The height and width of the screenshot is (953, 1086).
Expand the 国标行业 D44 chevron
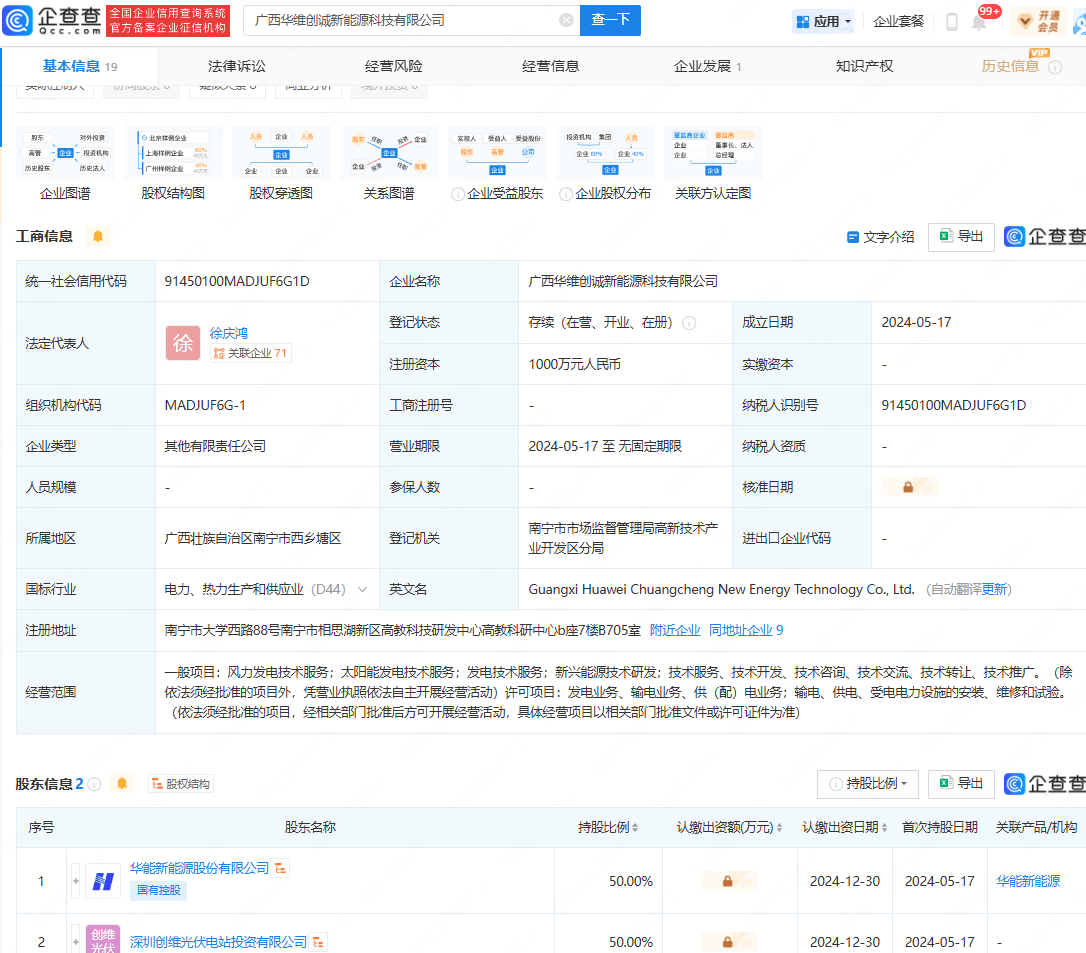[x=362, y=590]
